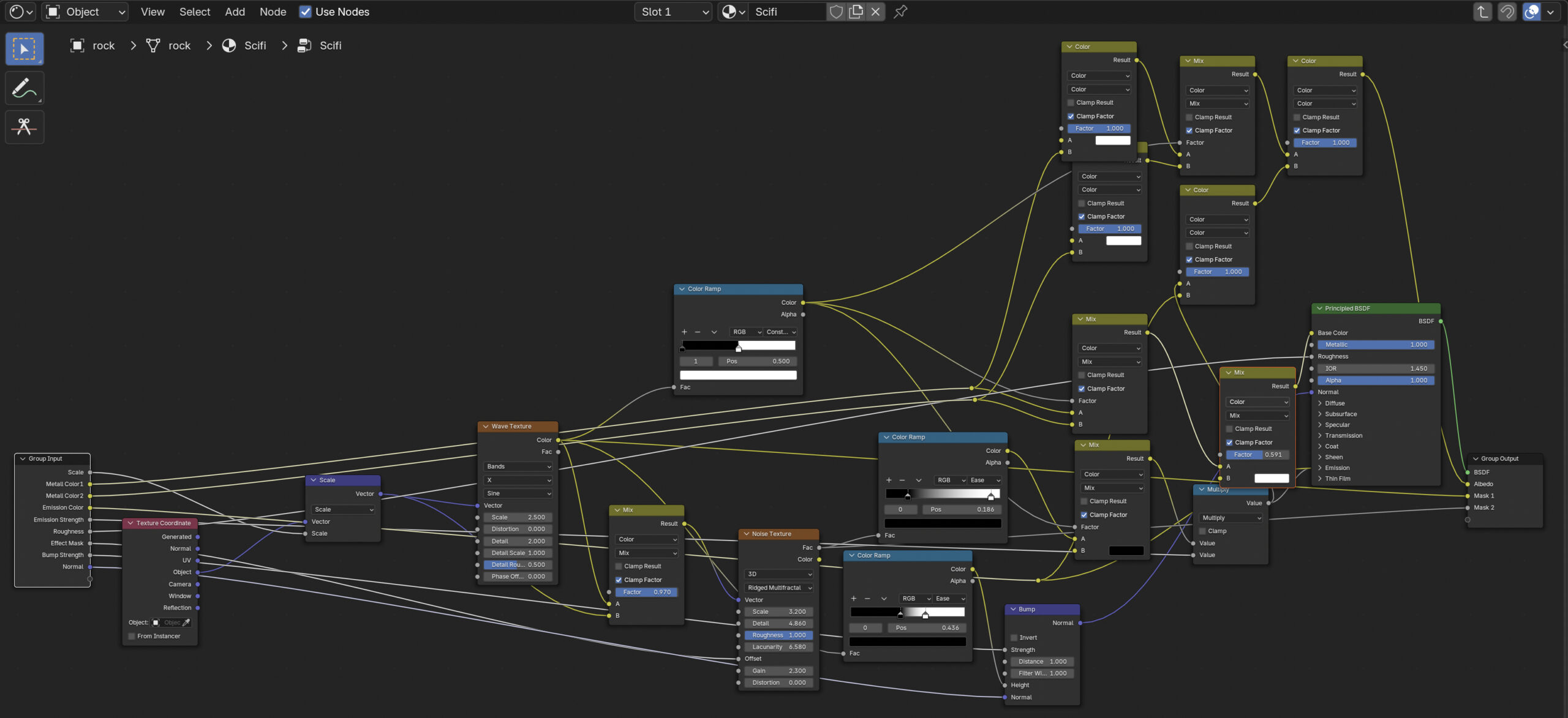This screenshot has height=718, width=1568.
Task: Open 3D dimensions dropdown on Noise Texture
Action: tap(779, 574)
